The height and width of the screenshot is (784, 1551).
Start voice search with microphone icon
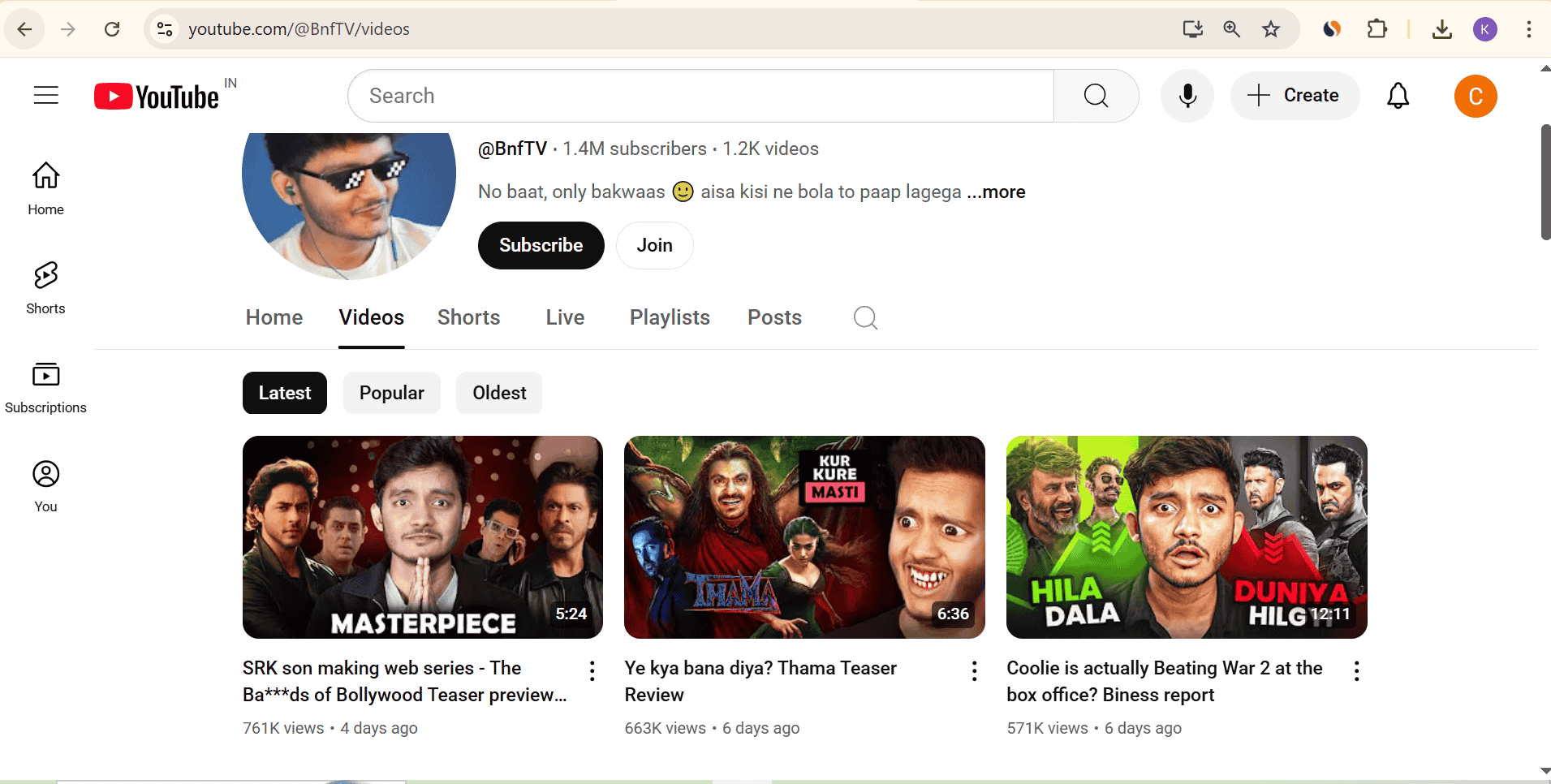coord(1187,96)
